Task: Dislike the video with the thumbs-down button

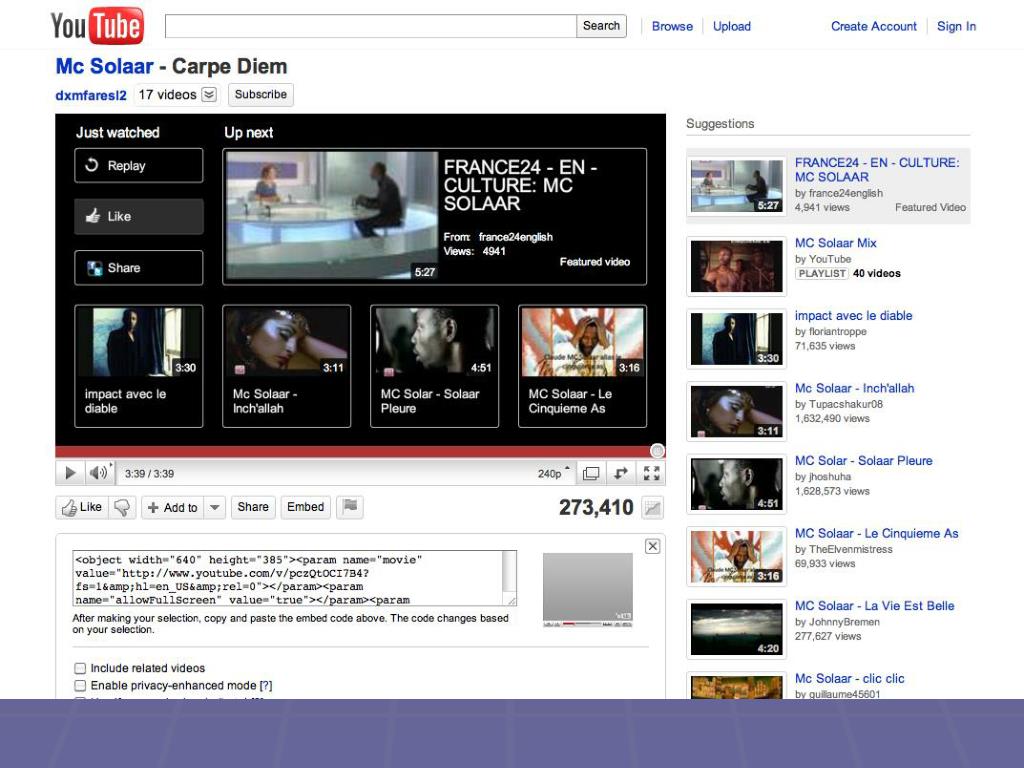Action: 122,507
